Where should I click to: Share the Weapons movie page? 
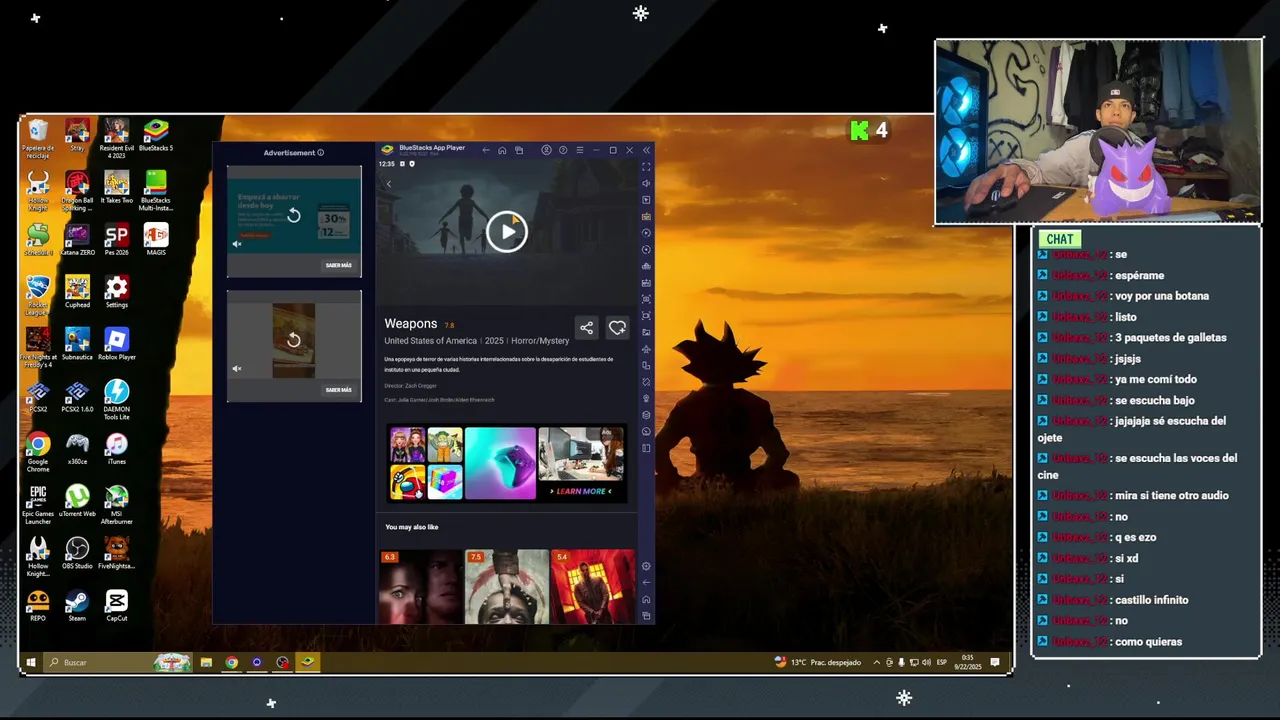[587, 328]
